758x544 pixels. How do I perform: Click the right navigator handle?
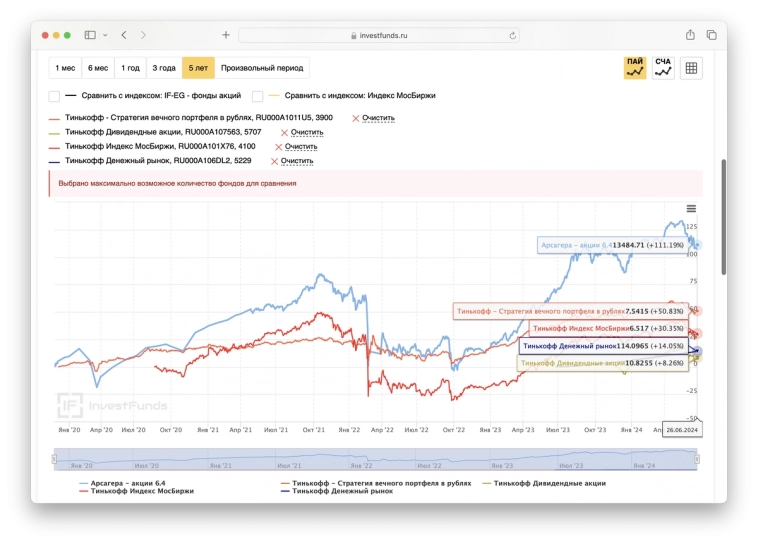pyautogui.click(x=697, y=459)
